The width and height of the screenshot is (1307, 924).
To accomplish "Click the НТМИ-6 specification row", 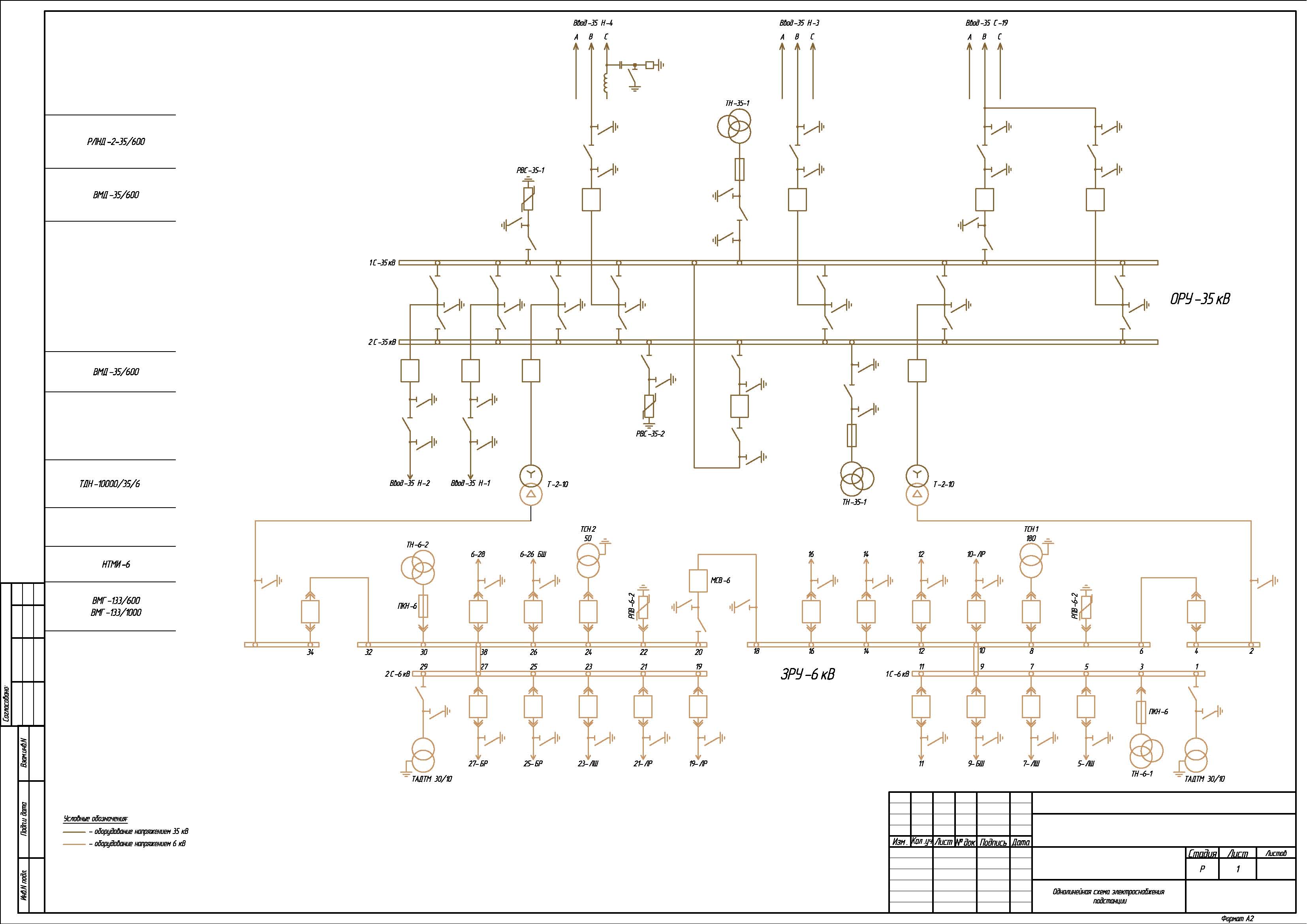I will pyautogui.click(x=111, y=564).
